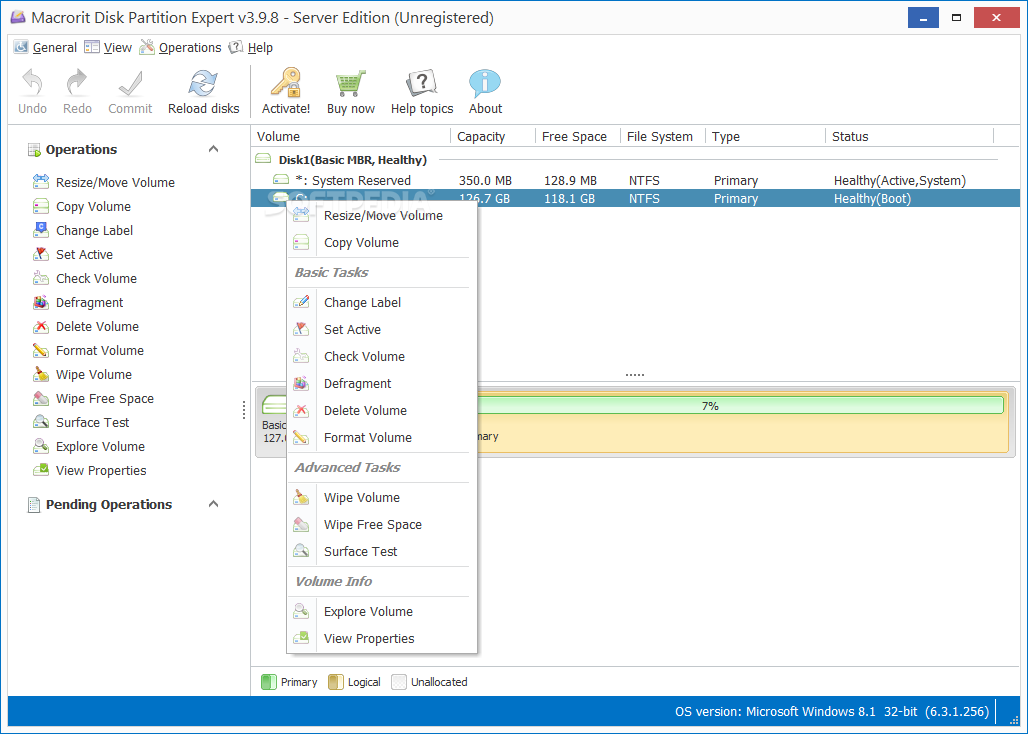Click Set Active flag icon in sidebar
1028x734 pixels.
pos(41,254)
